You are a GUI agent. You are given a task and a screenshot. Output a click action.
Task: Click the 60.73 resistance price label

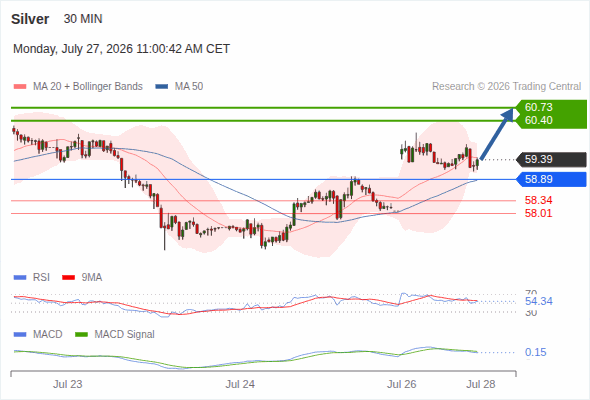(x=538, y=107)
